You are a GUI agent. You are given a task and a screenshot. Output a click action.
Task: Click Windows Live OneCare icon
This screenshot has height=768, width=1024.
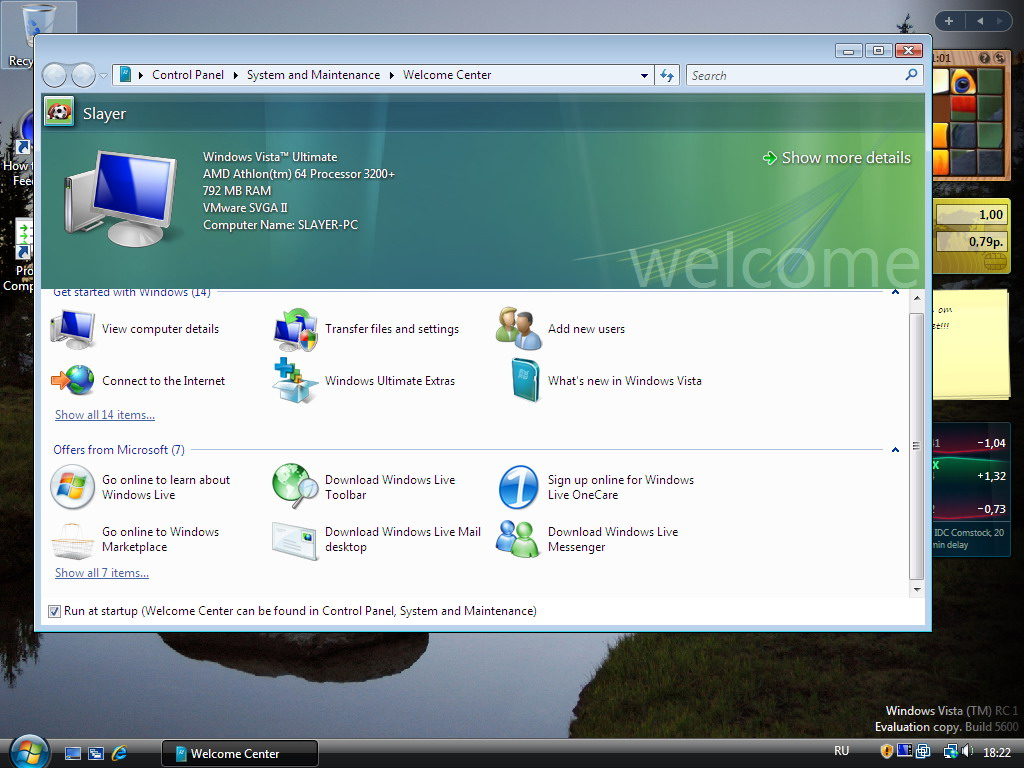point(519,487)
